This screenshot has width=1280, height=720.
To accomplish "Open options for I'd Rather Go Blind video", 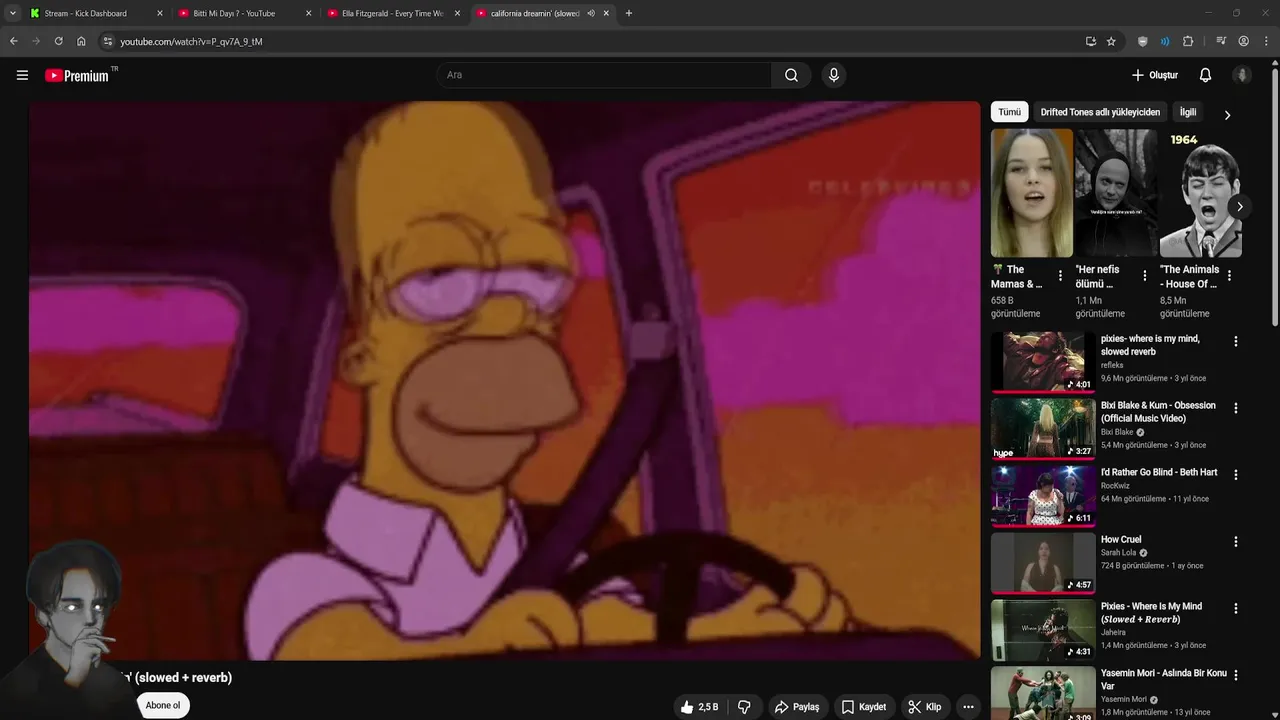I will point(1235,475).
